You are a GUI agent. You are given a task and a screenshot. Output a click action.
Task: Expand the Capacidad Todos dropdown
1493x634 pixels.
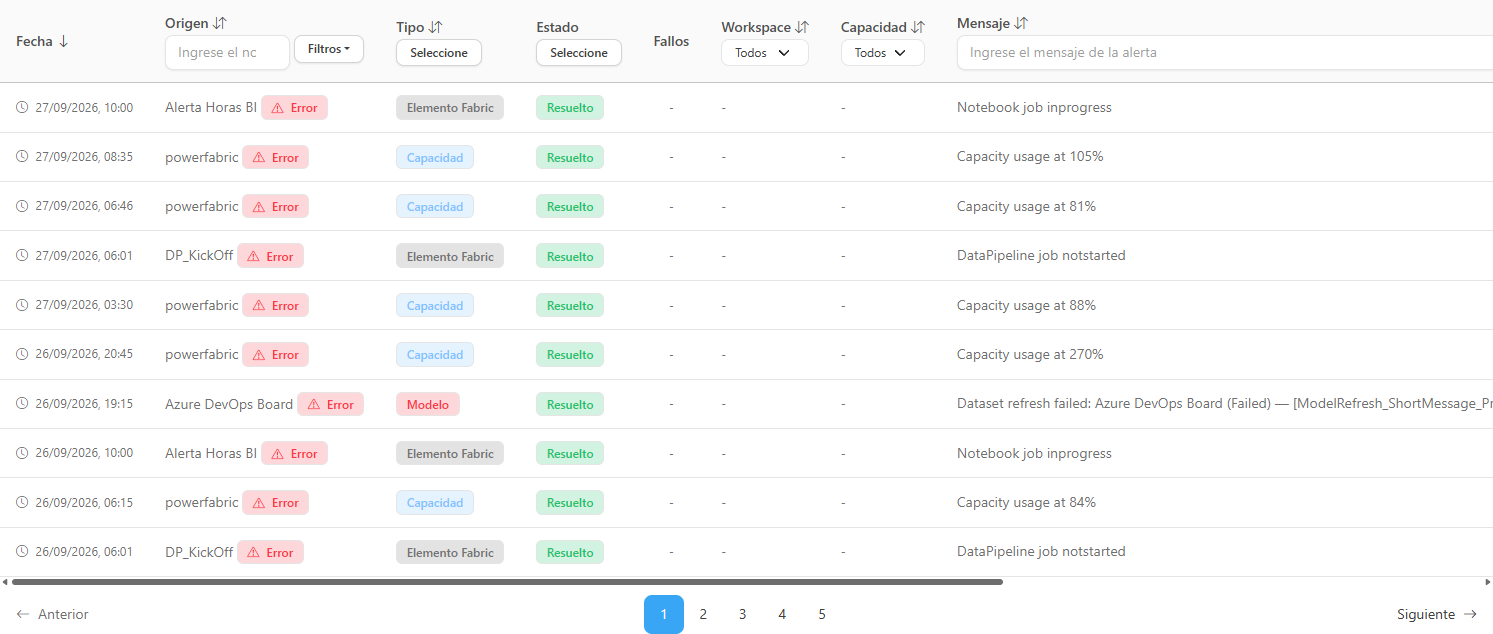click(883, 53)
